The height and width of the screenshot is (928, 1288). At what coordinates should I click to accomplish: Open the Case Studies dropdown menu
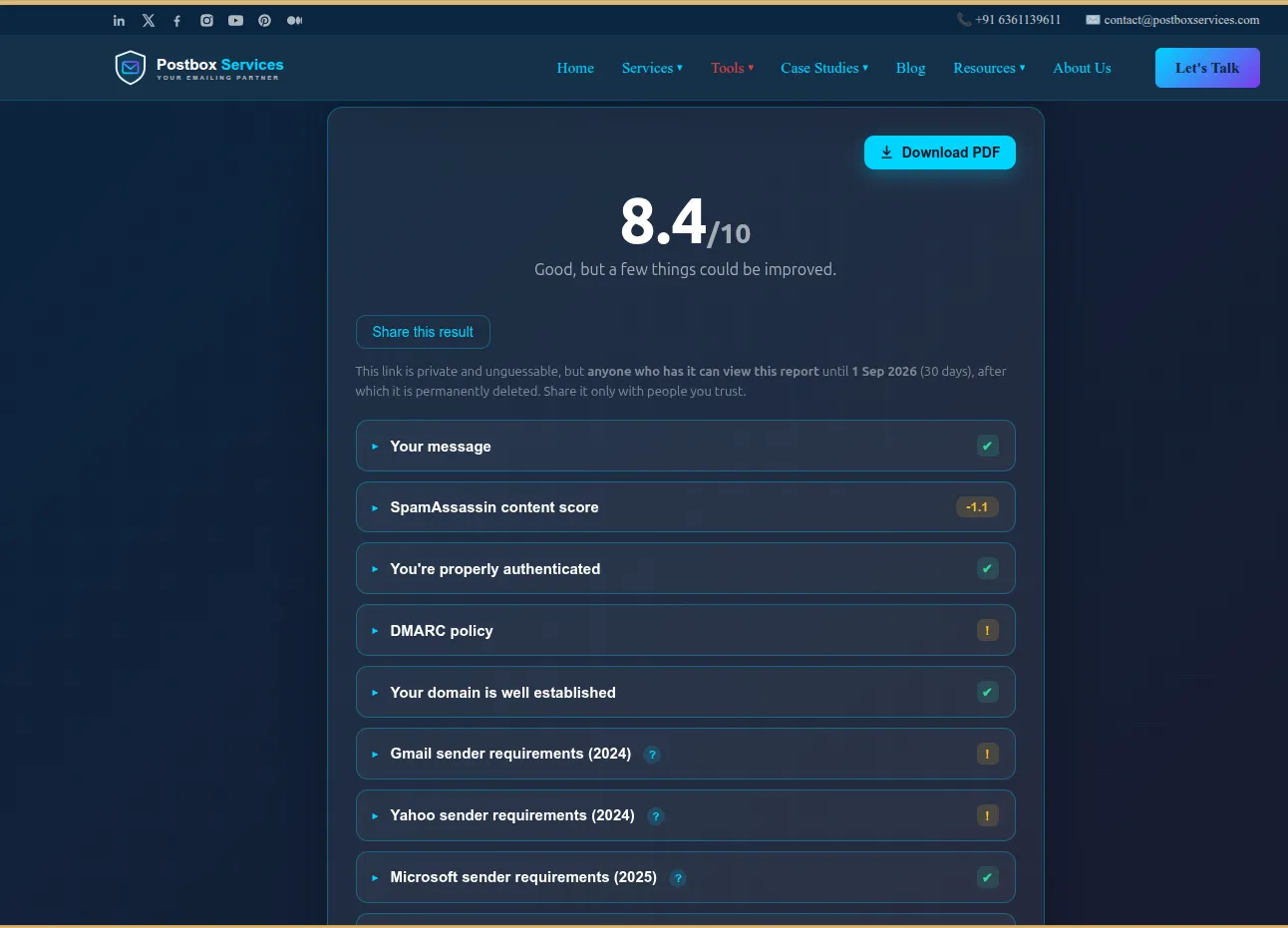tap(824, 68)
